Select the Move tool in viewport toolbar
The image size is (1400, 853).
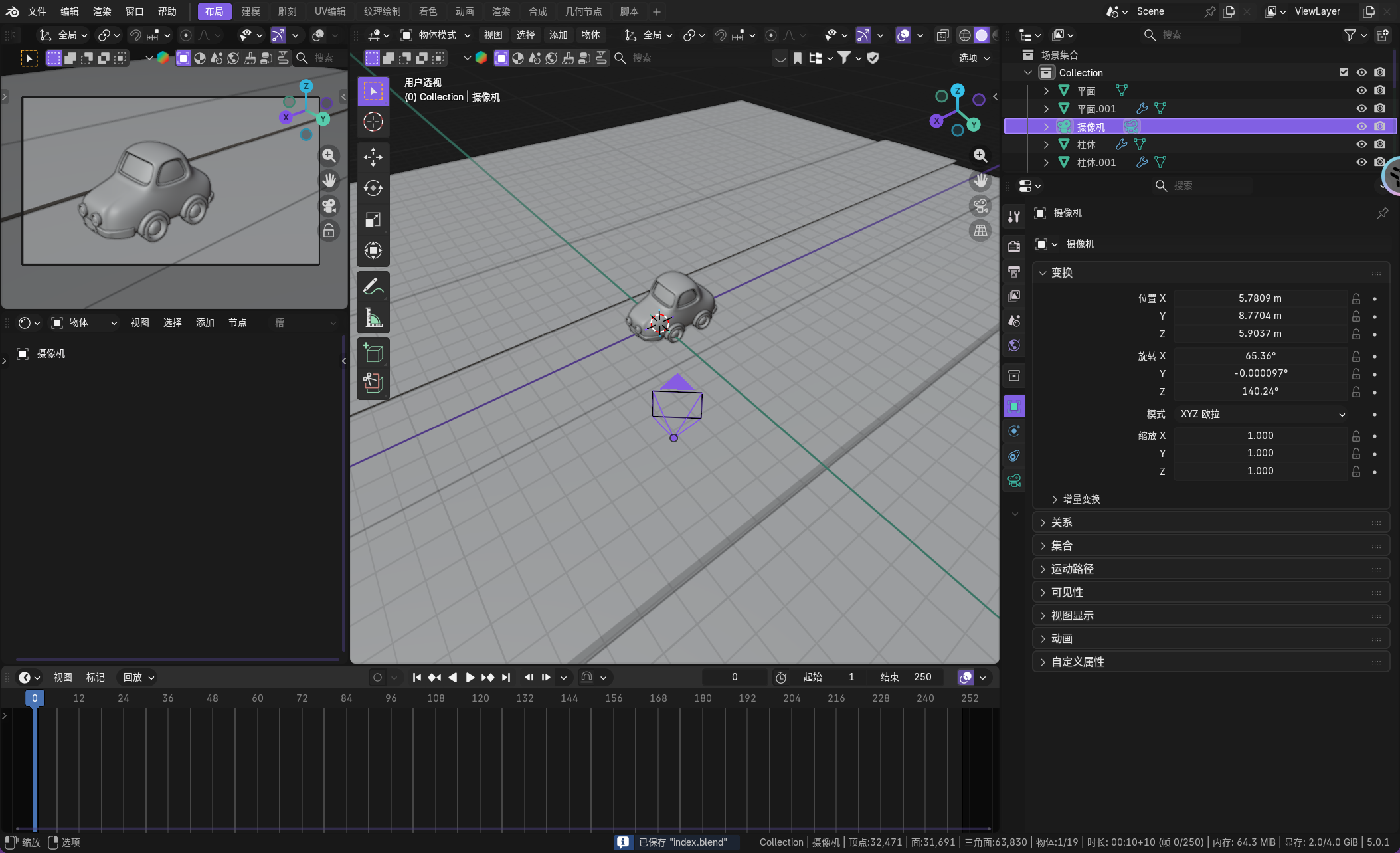373,157
